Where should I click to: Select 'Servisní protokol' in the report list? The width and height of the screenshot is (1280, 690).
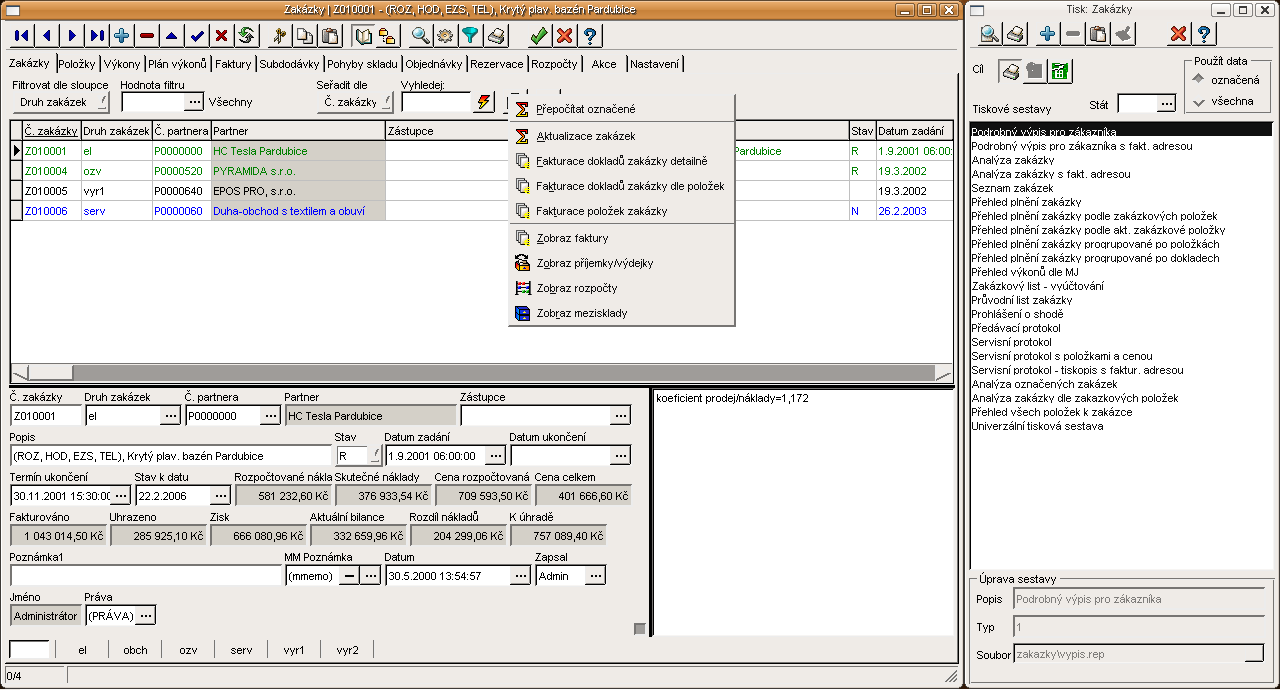point(1011,342)
